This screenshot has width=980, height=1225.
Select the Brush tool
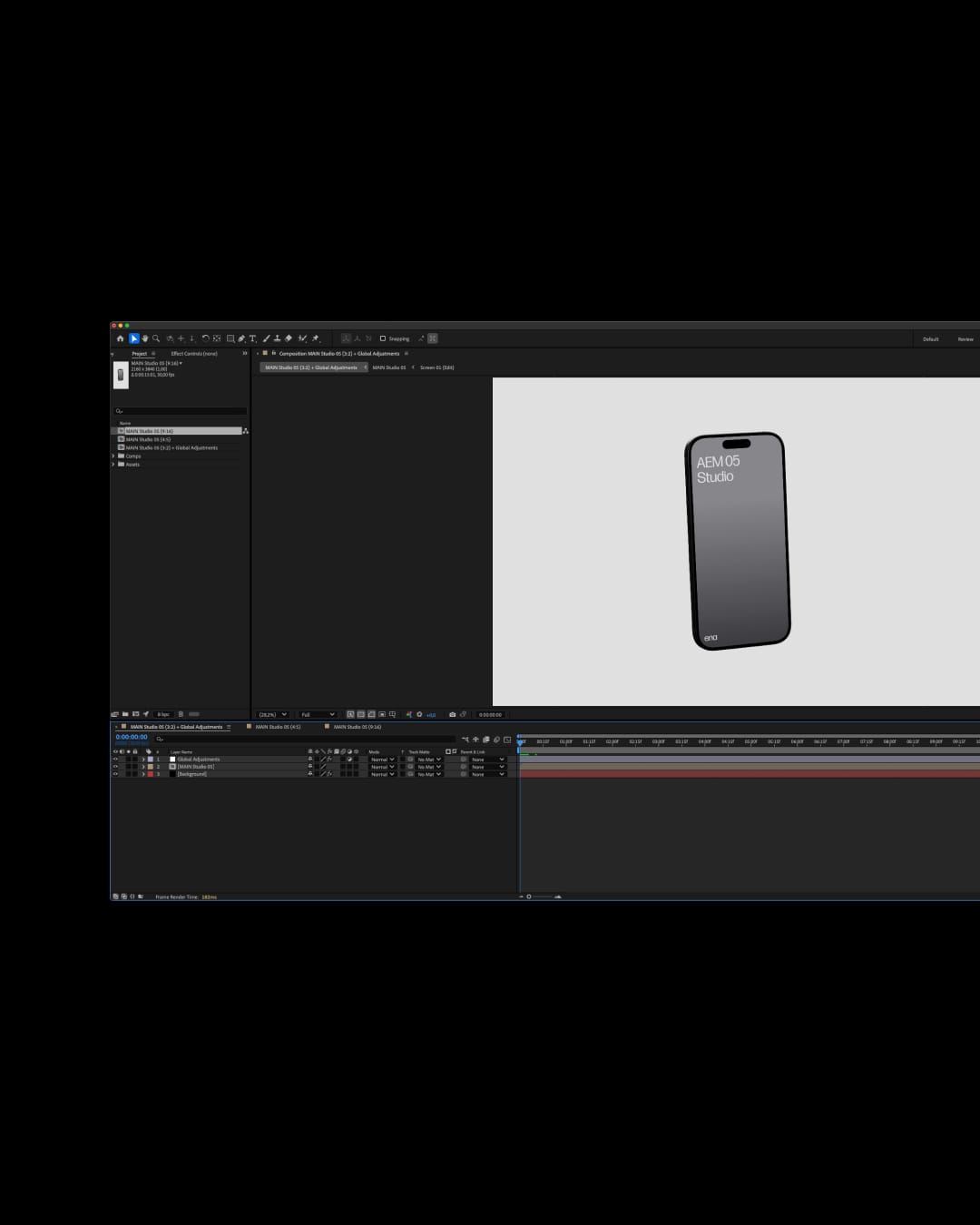coord(266,338)
